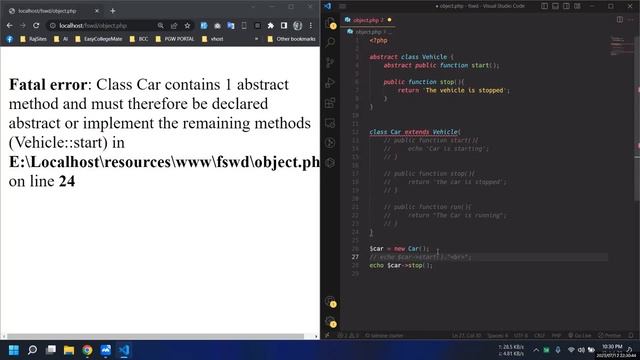Open vhost bookmark folder
Screen dimensions: 640x360
coord(213,39)
